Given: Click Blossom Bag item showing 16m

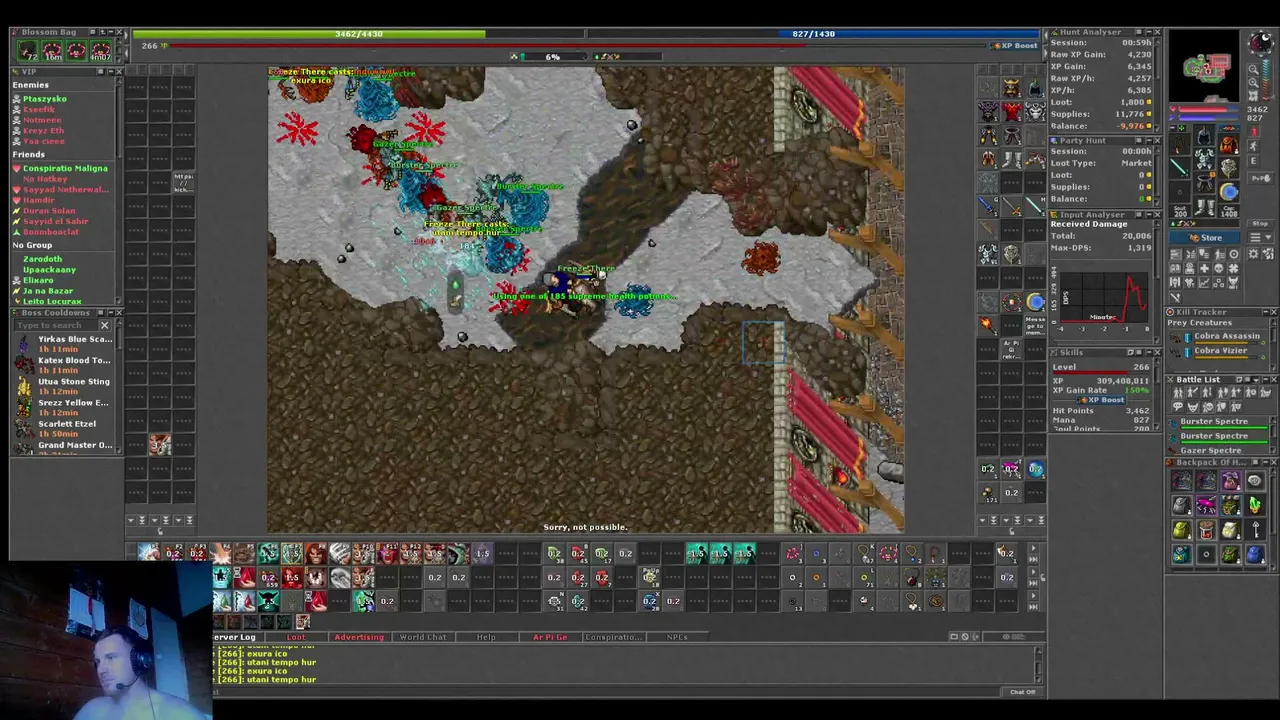Looking at the screenshot, I should tap(52, 51).
